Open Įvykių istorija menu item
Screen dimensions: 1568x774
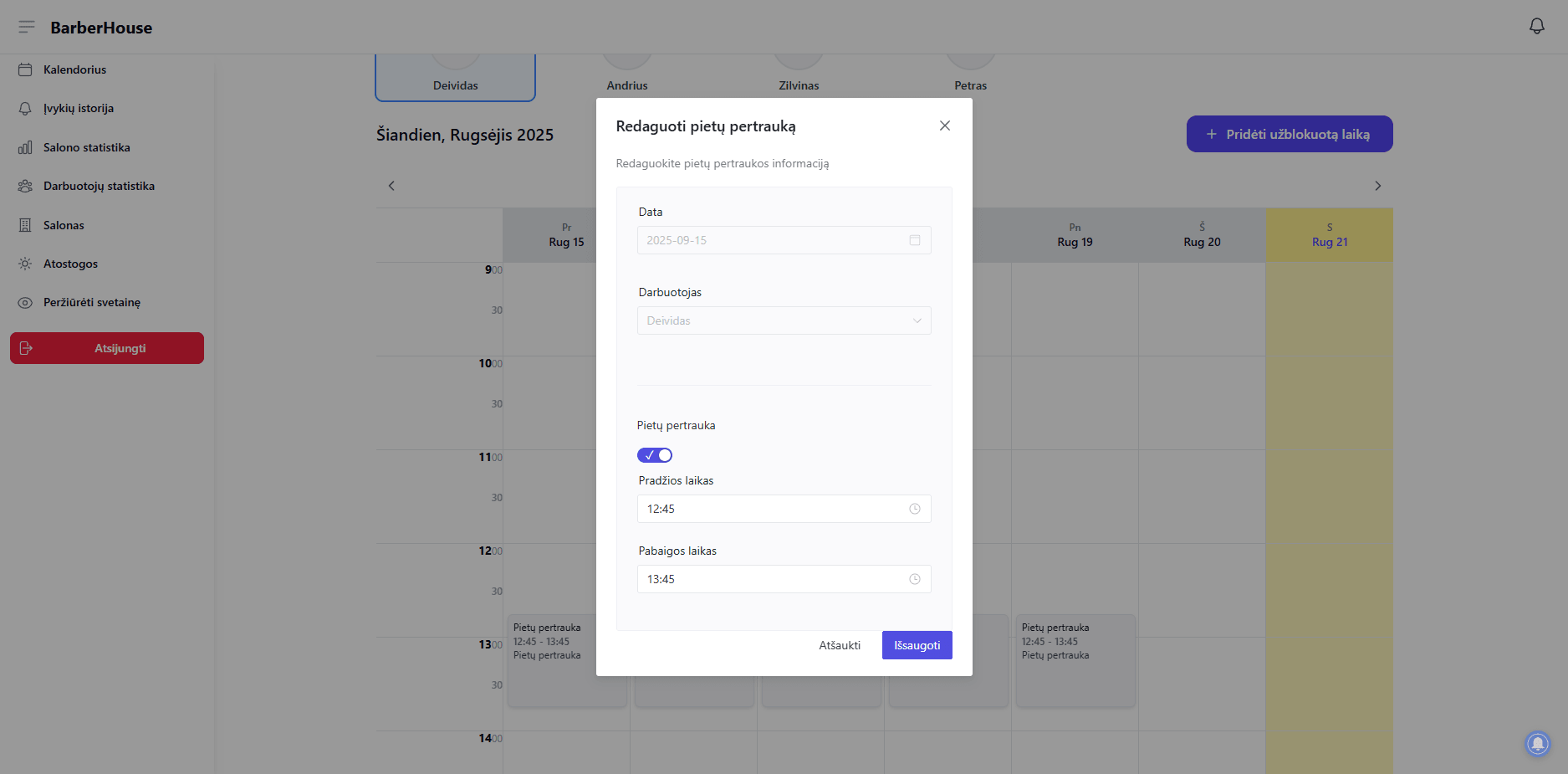click(78, 108)
